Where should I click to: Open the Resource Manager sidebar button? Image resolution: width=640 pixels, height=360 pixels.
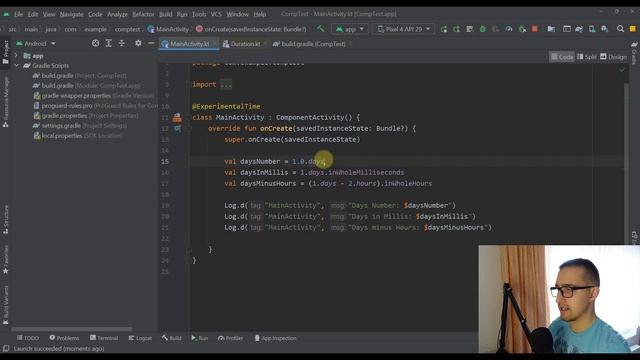[5, 102]
